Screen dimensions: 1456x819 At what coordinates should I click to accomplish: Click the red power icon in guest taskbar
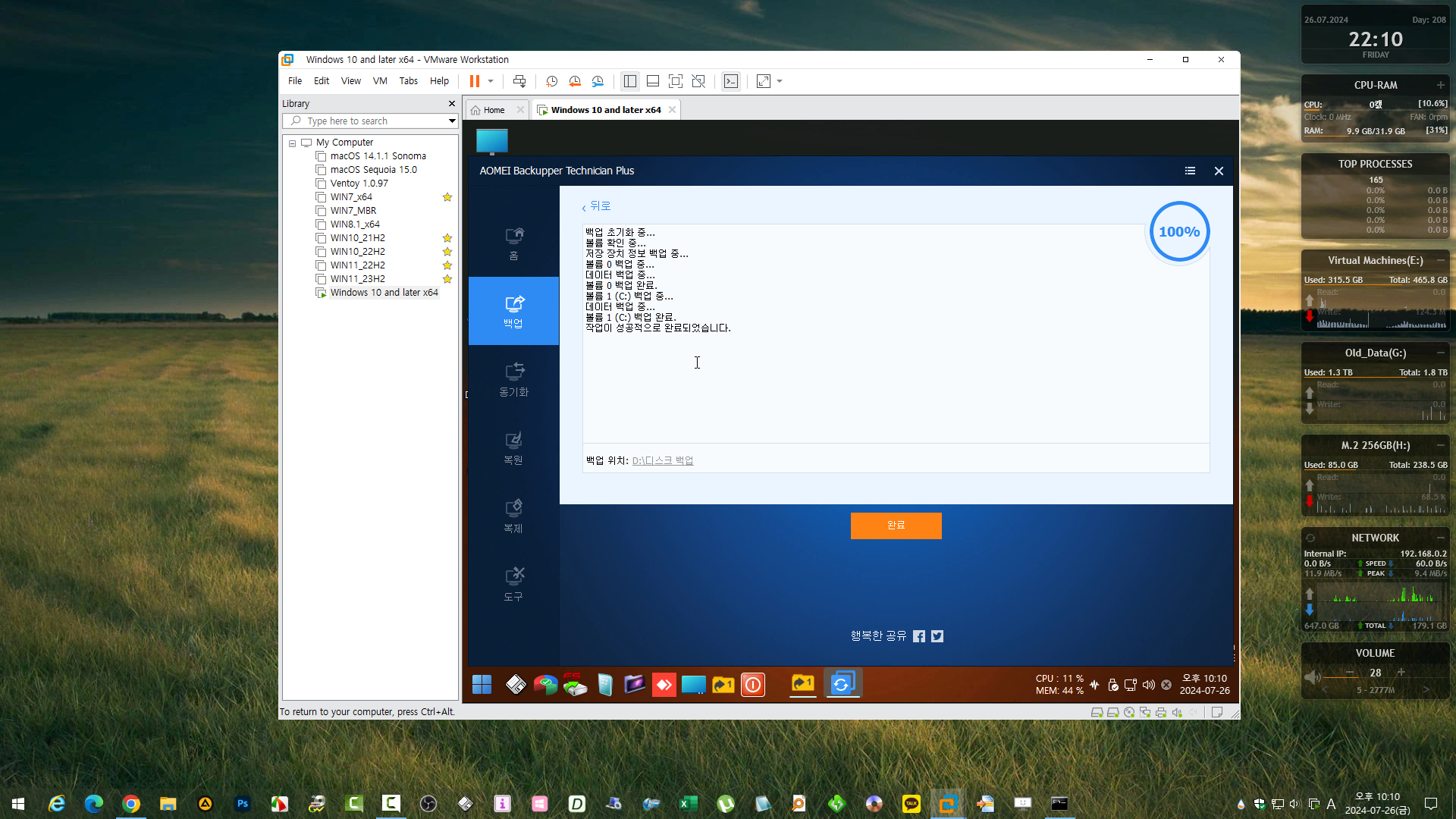pyautogui.click(x=753, y=685)
